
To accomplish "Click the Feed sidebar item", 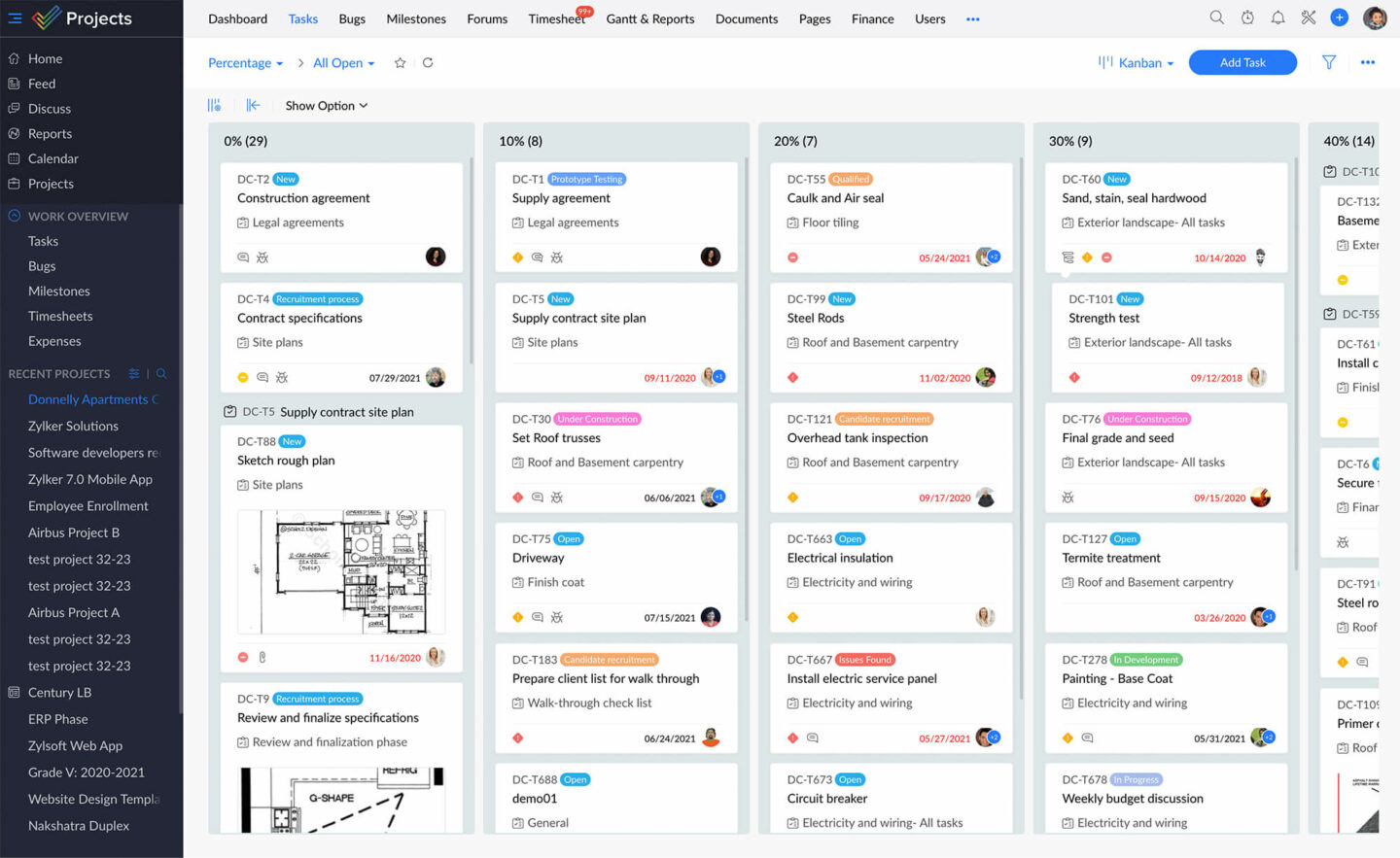I will pos(42,84).
